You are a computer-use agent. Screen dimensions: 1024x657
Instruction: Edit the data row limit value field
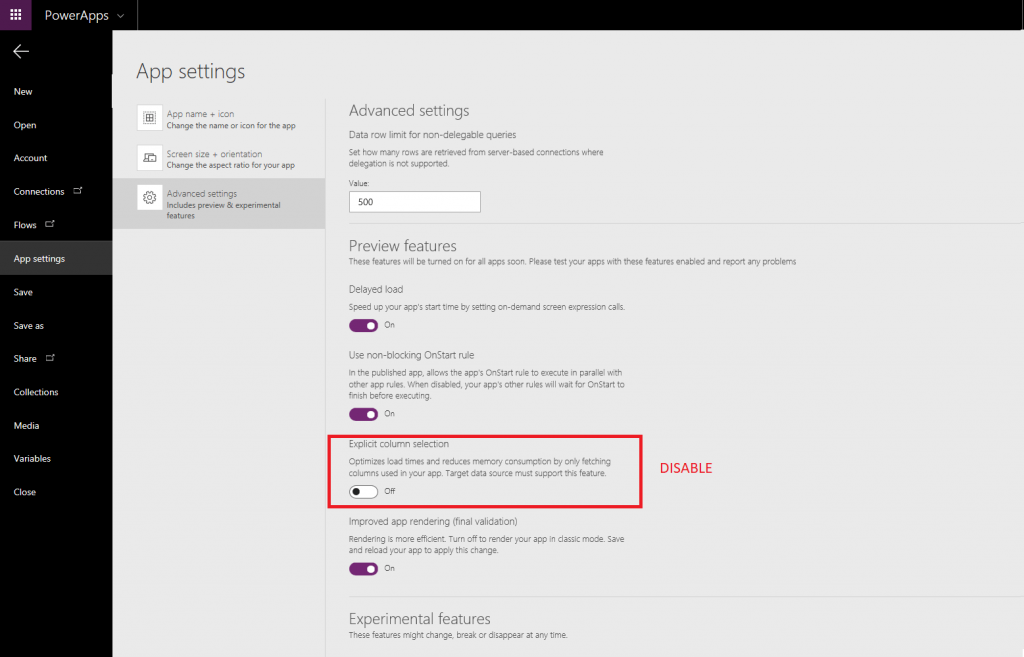coord(414,201)
